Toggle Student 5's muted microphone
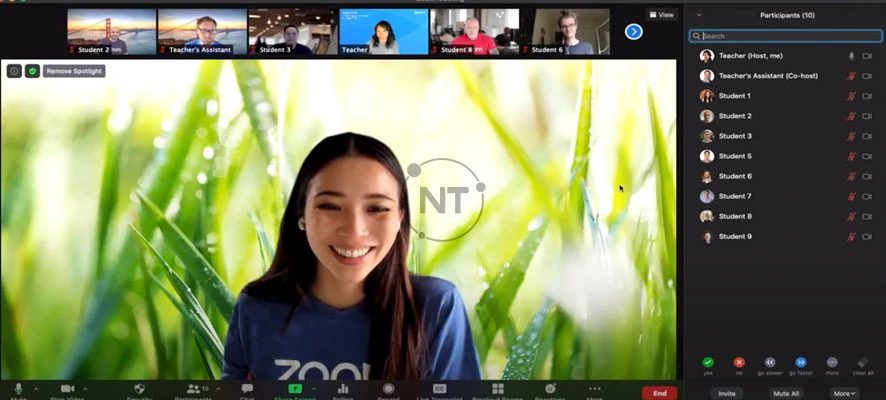The height and width of the screenshot is (400, 886). [x=852, y=156]
